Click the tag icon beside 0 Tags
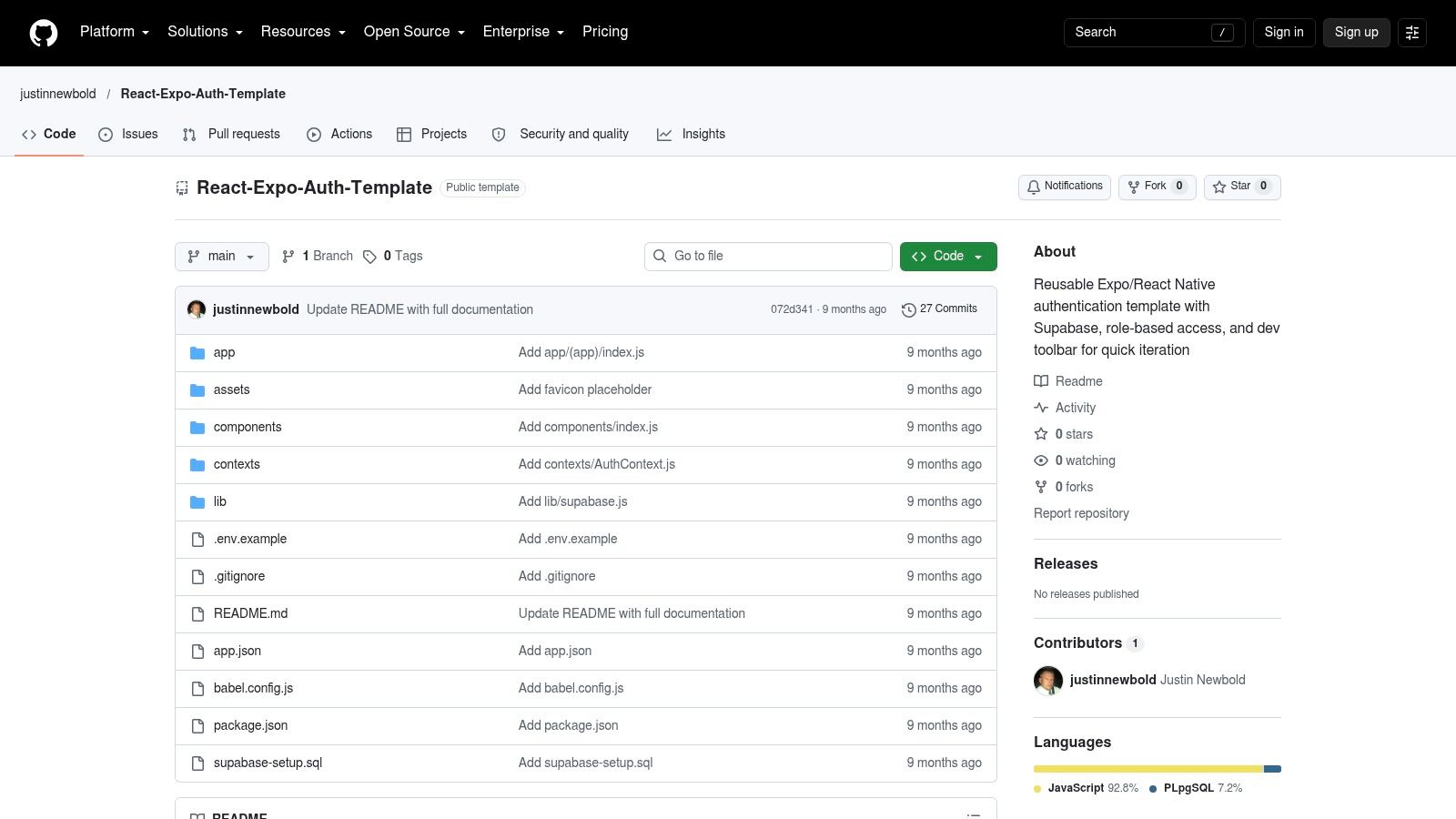The width and height of the screenshot is (1456, 819). pyautogui.click(x=369, y=257)
